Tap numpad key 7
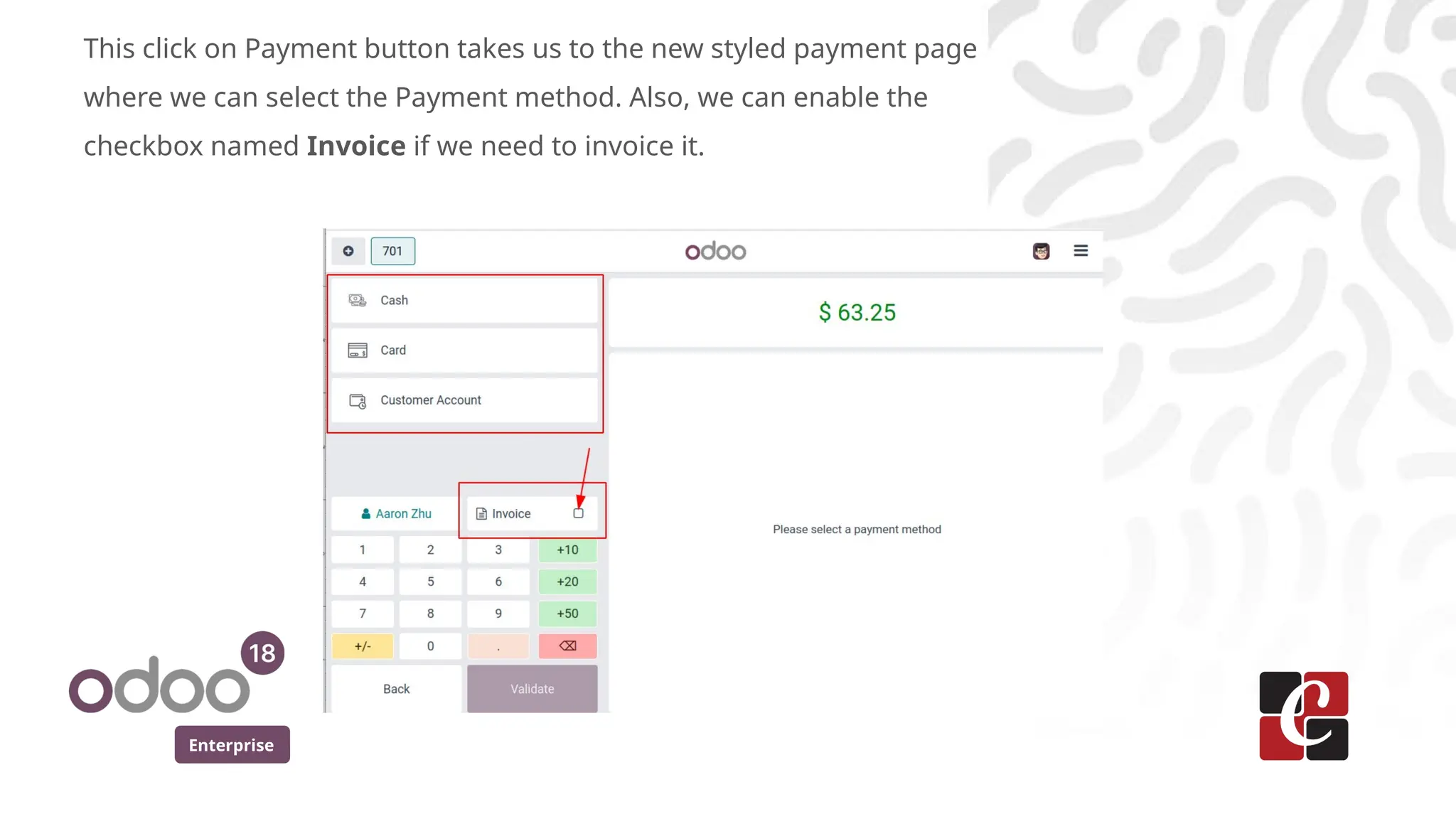Image resolution: width=1456 pixels, height=819 pixels. coord(363,614)
